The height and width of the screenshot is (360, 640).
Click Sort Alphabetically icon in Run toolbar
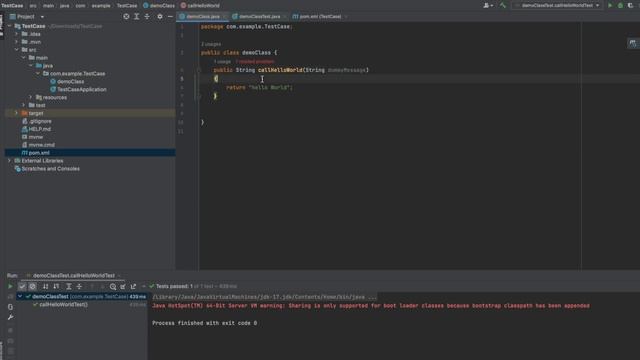[x=45, y=287]
